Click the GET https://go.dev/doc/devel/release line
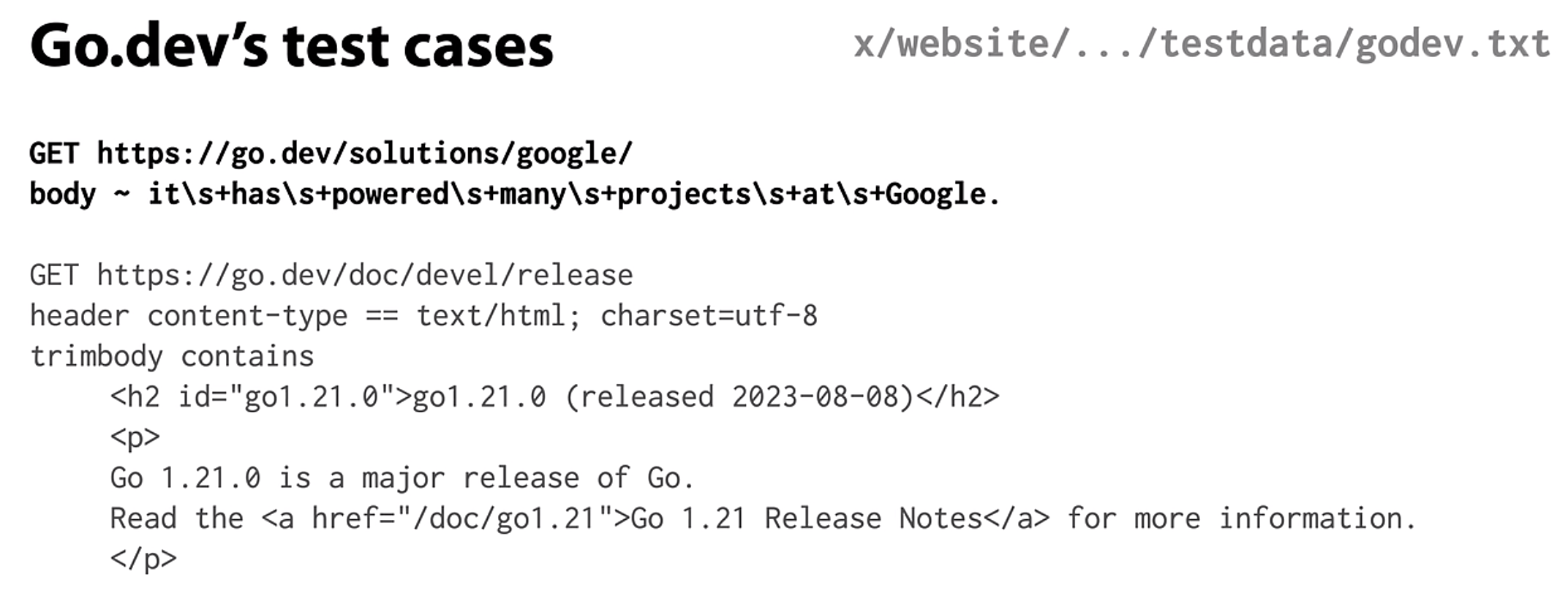1568x604 pixels. coord(331,276)
